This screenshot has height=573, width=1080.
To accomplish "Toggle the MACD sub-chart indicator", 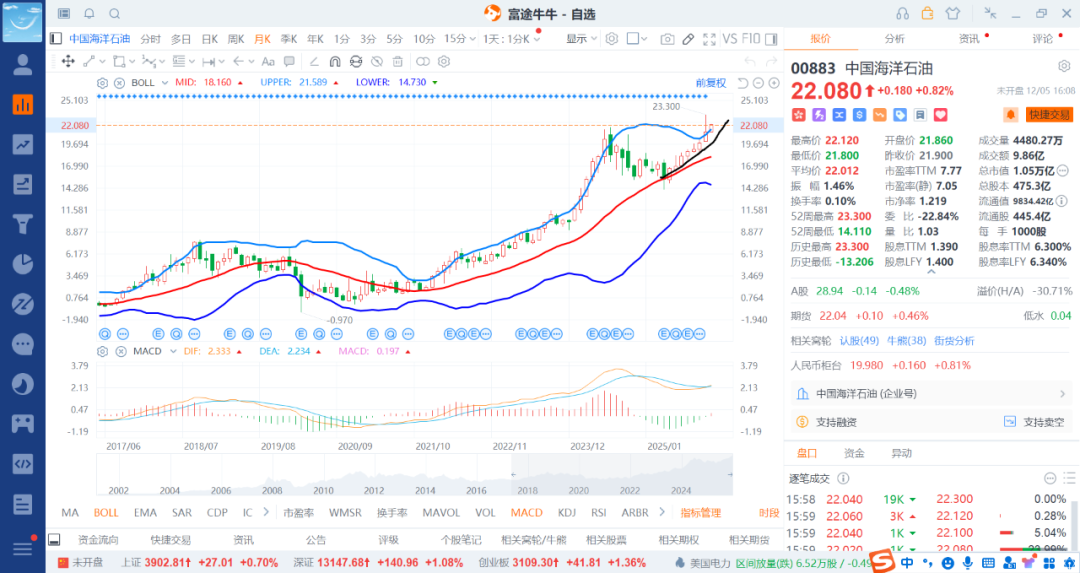I will (x=527, y=513).
